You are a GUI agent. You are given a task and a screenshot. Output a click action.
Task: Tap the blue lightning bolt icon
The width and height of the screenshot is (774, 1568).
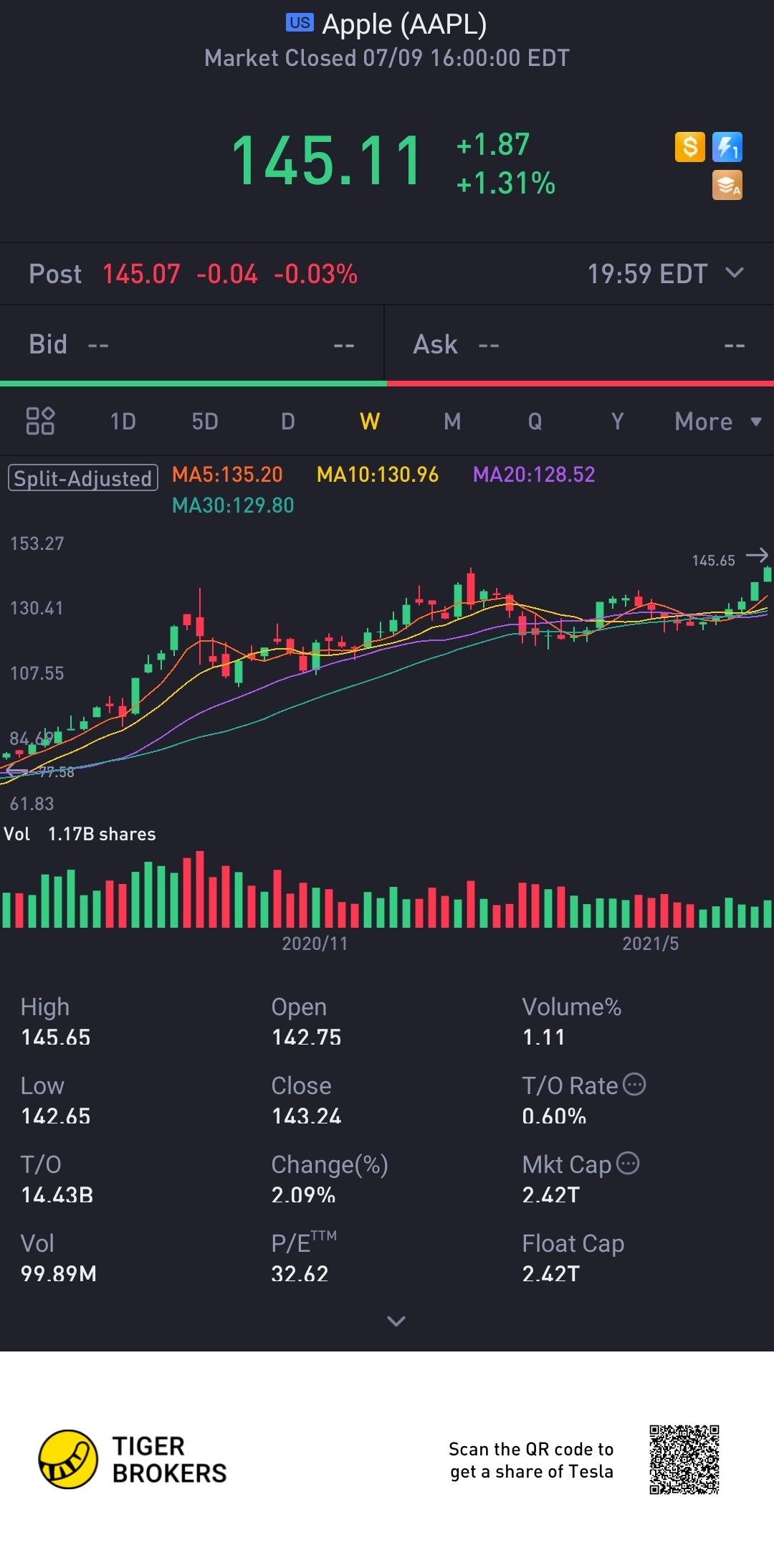[727, 147]
